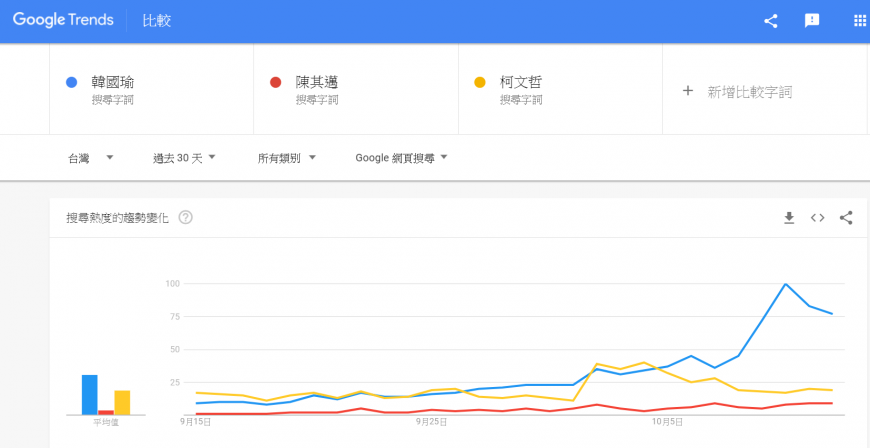The width and height of the screenshot is (870, 448).
Task: Open the 台灣 region dropdown
Action: click(x=90, y=158)
